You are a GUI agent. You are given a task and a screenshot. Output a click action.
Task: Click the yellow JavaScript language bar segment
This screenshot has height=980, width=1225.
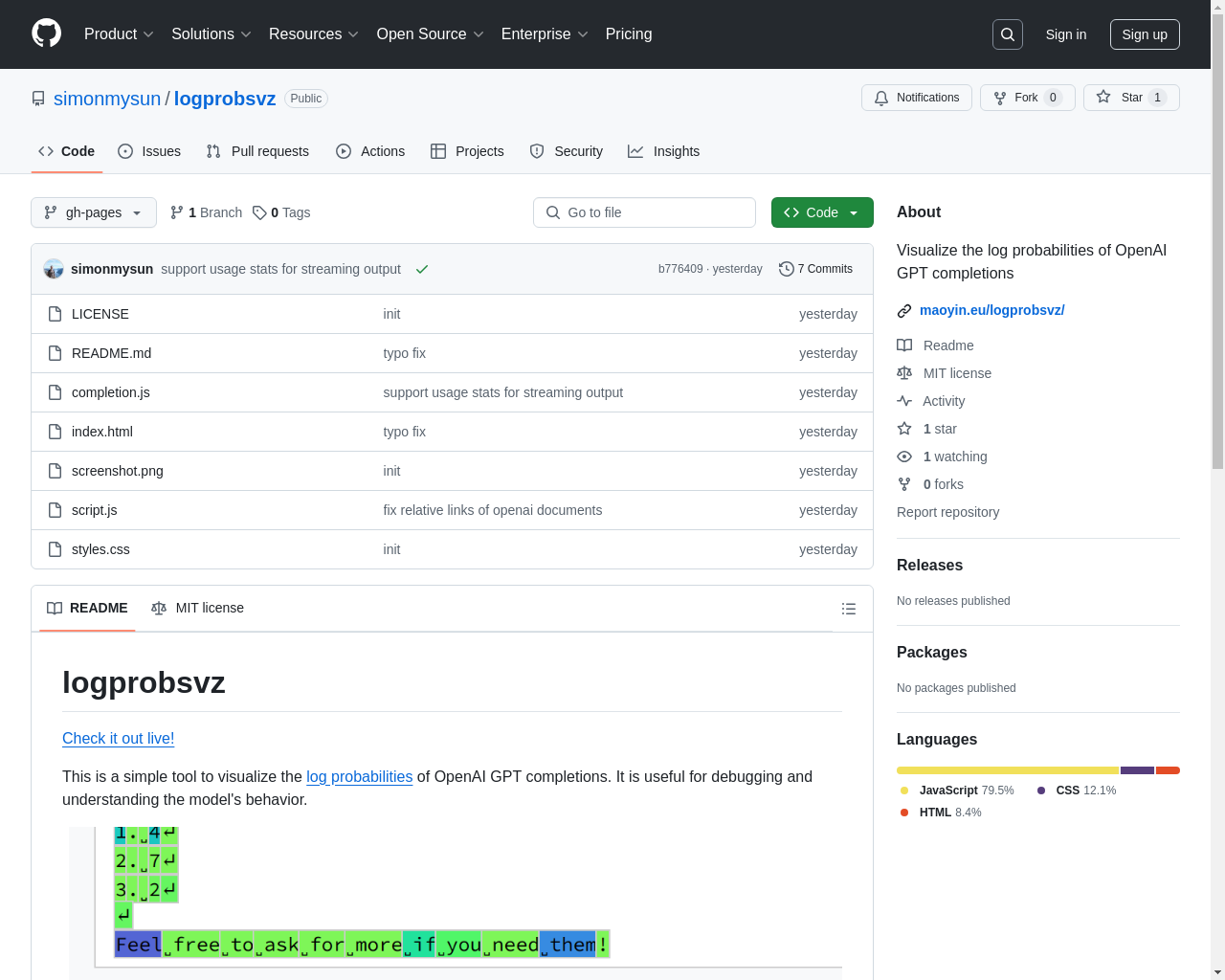pyautogui.click(x=1008, y=770)
